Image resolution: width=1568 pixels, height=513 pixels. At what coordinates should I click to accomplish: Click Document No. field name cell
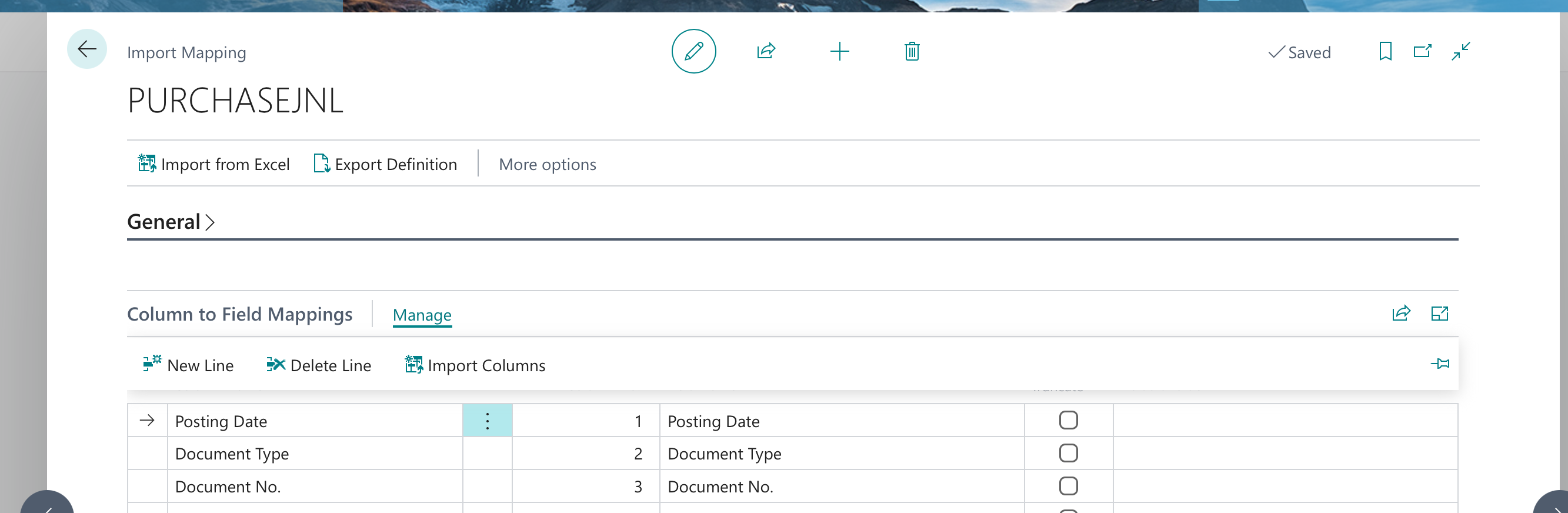[x=842, y=486]
